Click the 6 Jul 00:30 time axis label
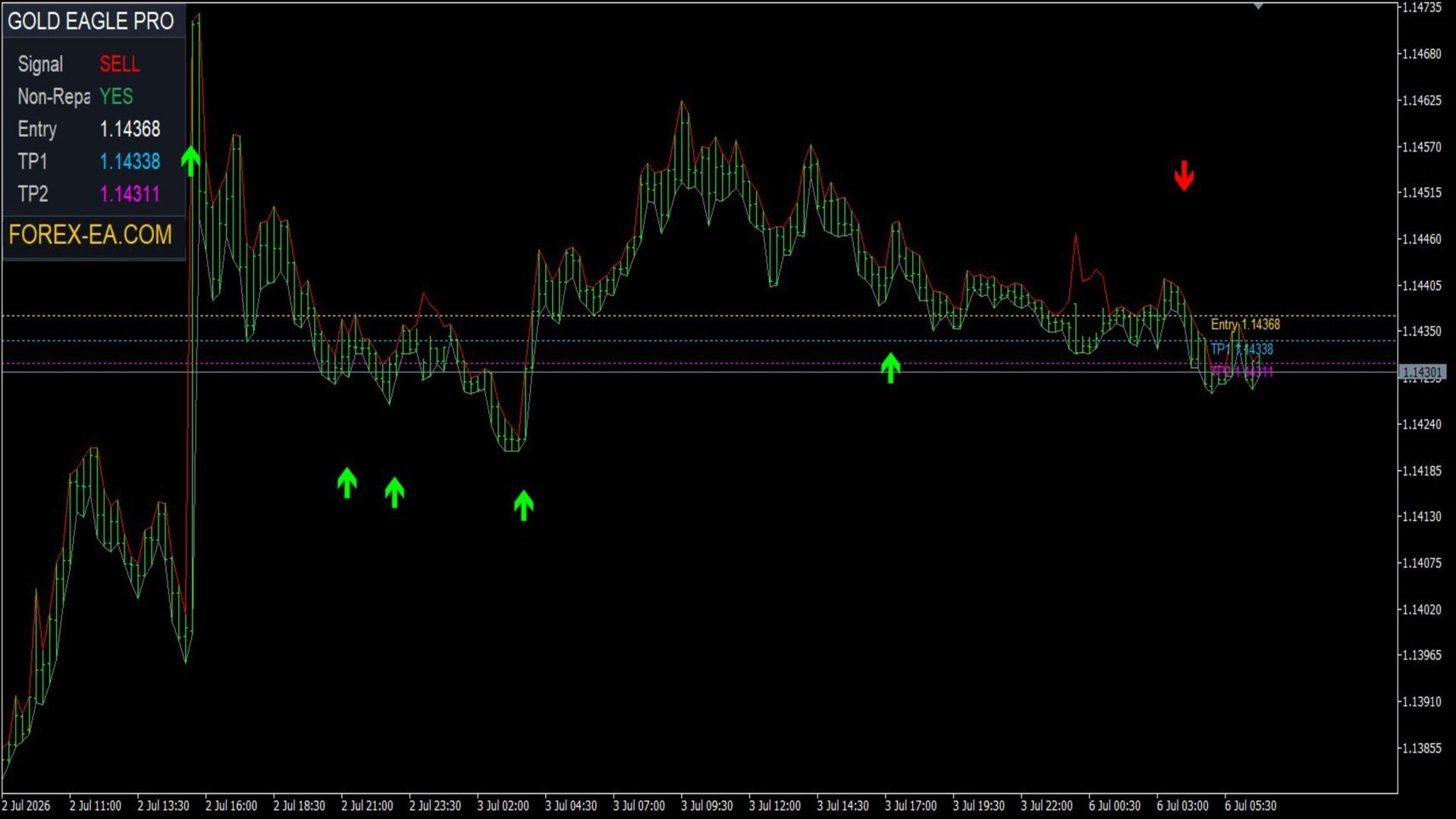 1115,805
